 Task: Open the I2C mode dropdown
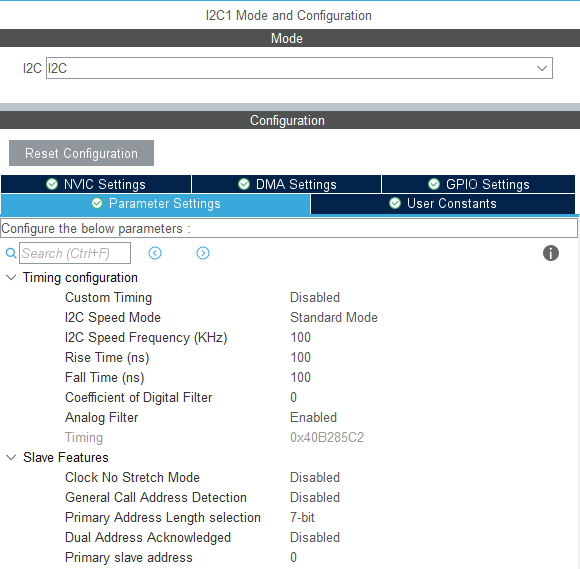pos(299,68)
